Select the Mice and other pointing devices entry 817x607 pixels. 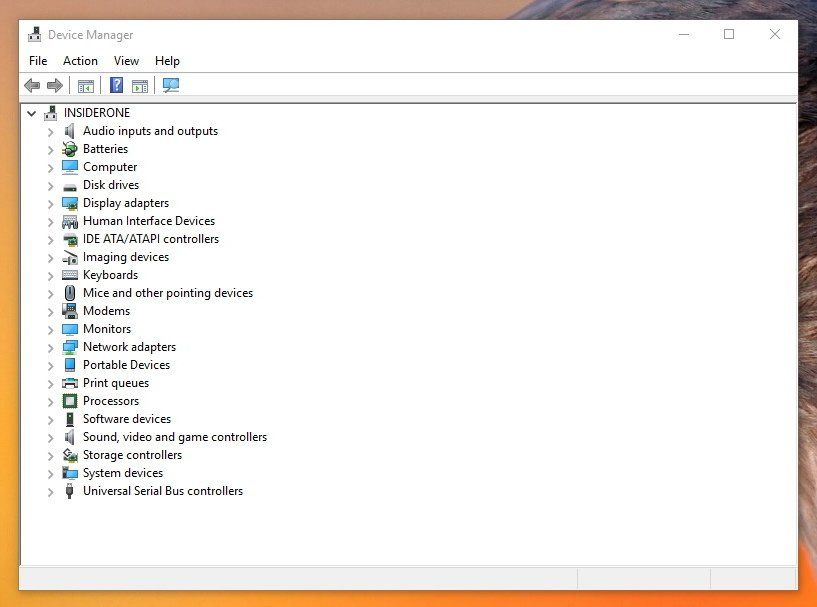pyautogui.click(x=167, y=293)
